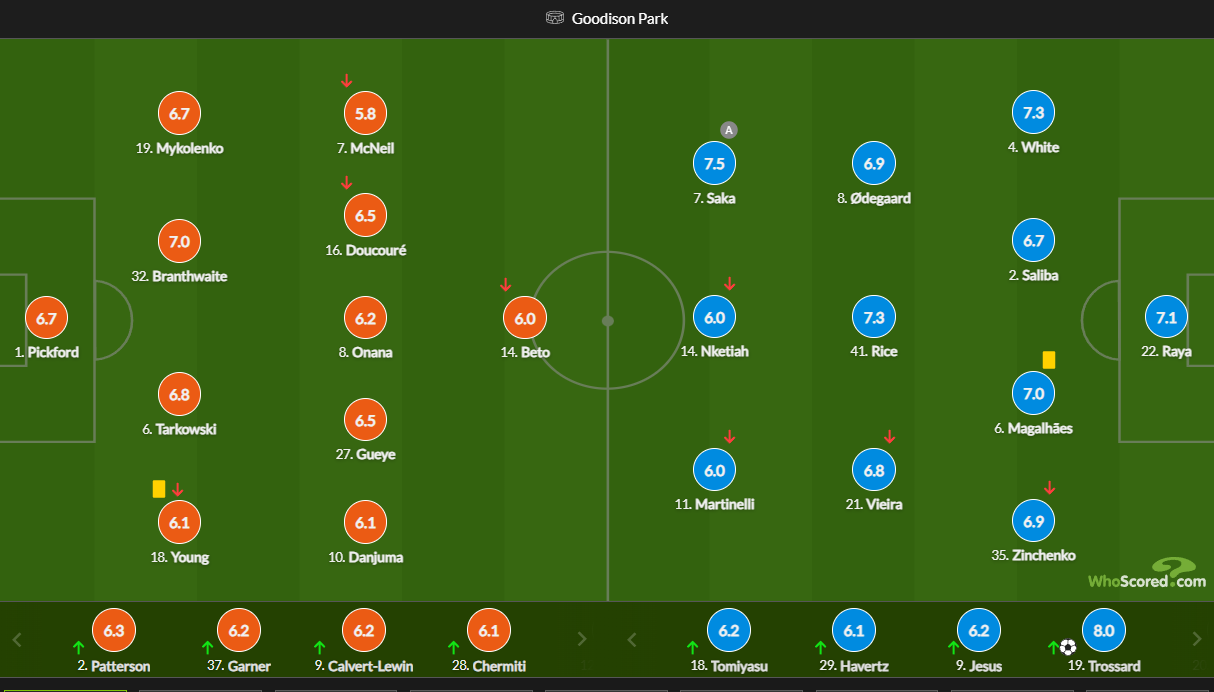Click Saka's assist badge icon
The image size is (1214, 692).
pos(729,130)
